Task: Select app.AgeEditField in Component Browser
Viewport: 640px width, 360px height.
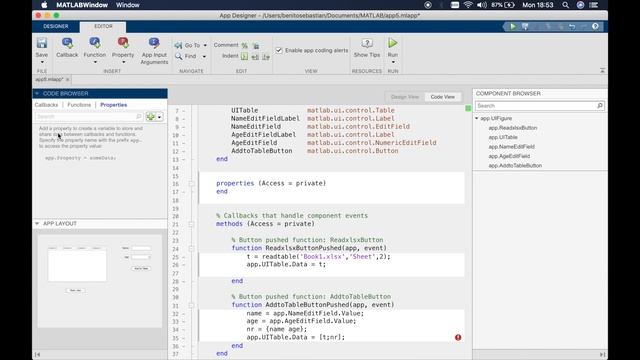Action: tap(509, 156)
